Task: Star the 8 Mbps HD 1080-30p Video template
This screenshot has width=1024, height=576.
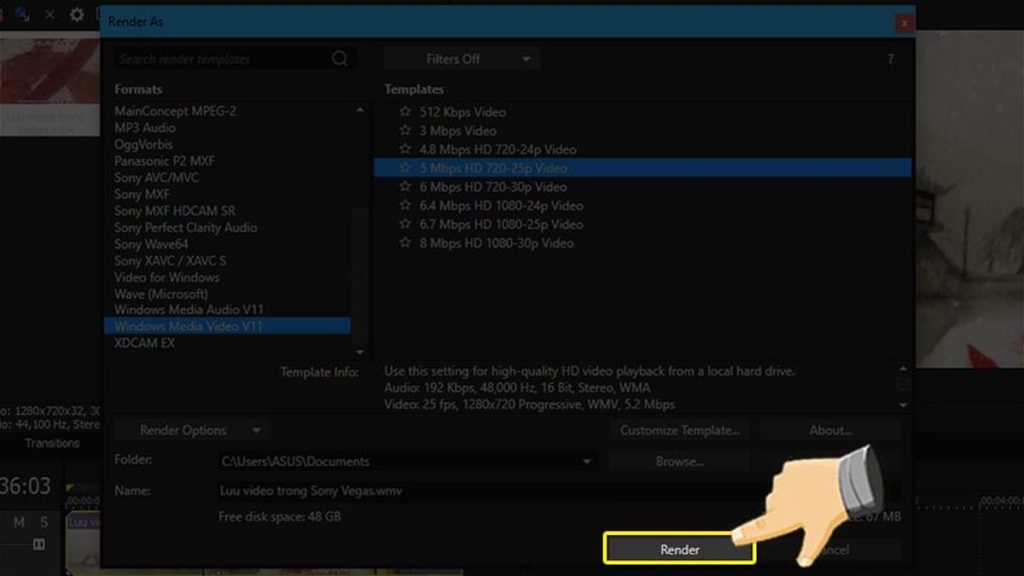Action: (x=405, y=243)
